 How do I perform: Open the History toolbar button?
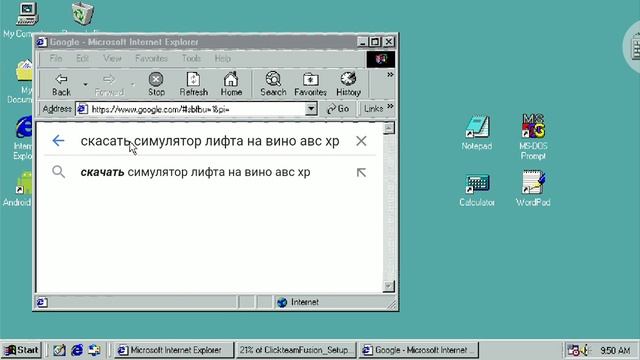tap(348, 84)
